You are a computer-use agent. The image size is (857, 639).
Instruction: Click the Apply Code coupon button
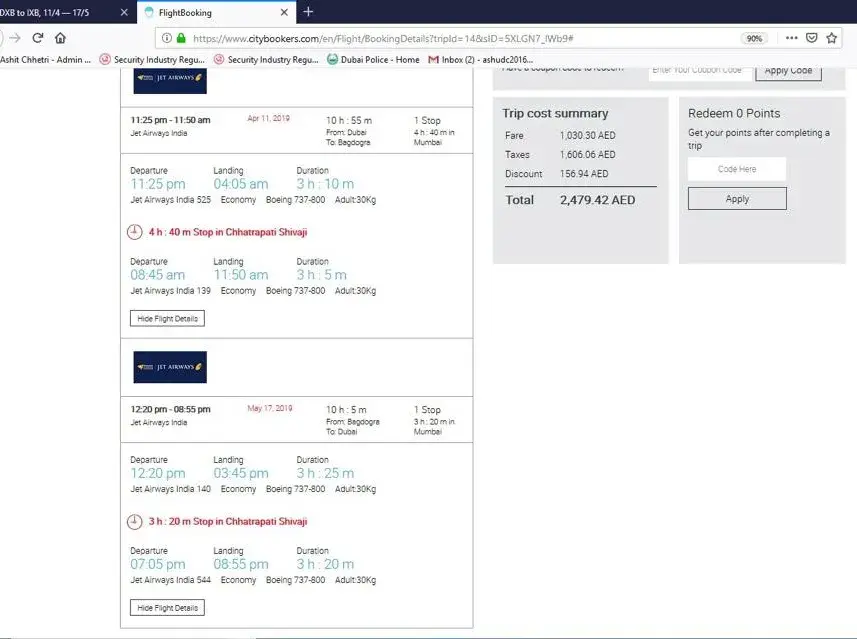(x=788, y=70)
